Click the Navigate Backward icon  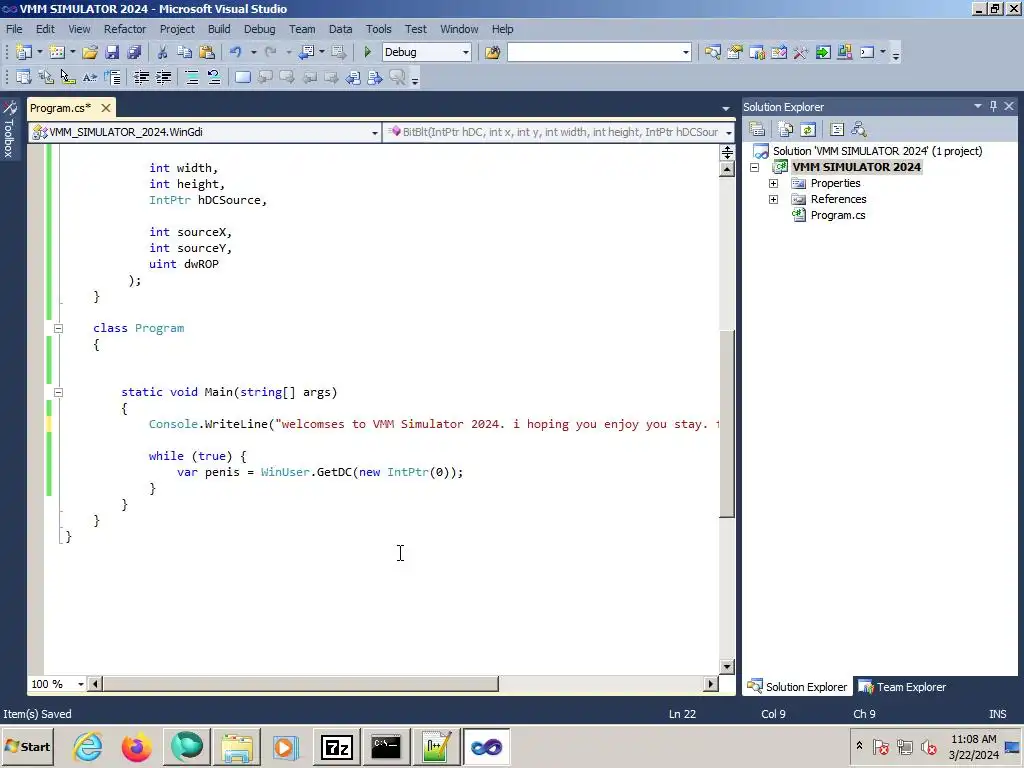(x=306, y=52)
